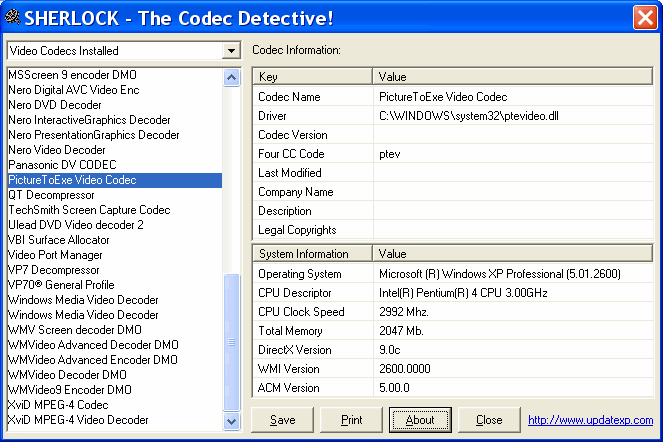Select TechSmith Screen Capture Codec

(x=89, y=210)
